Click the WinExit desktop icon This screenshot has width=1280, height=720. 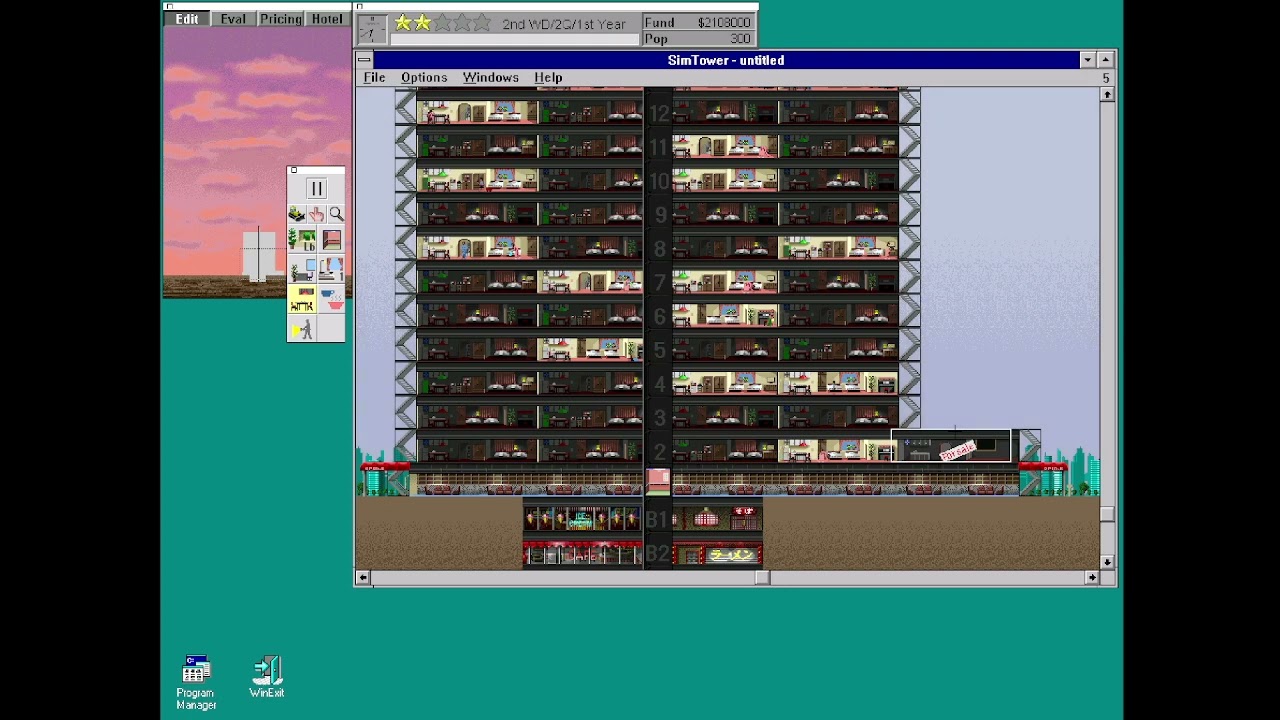267,677
